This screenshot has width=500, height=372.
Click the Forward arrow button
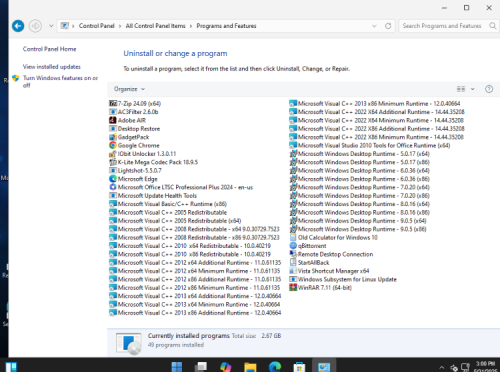coord(35,26)
